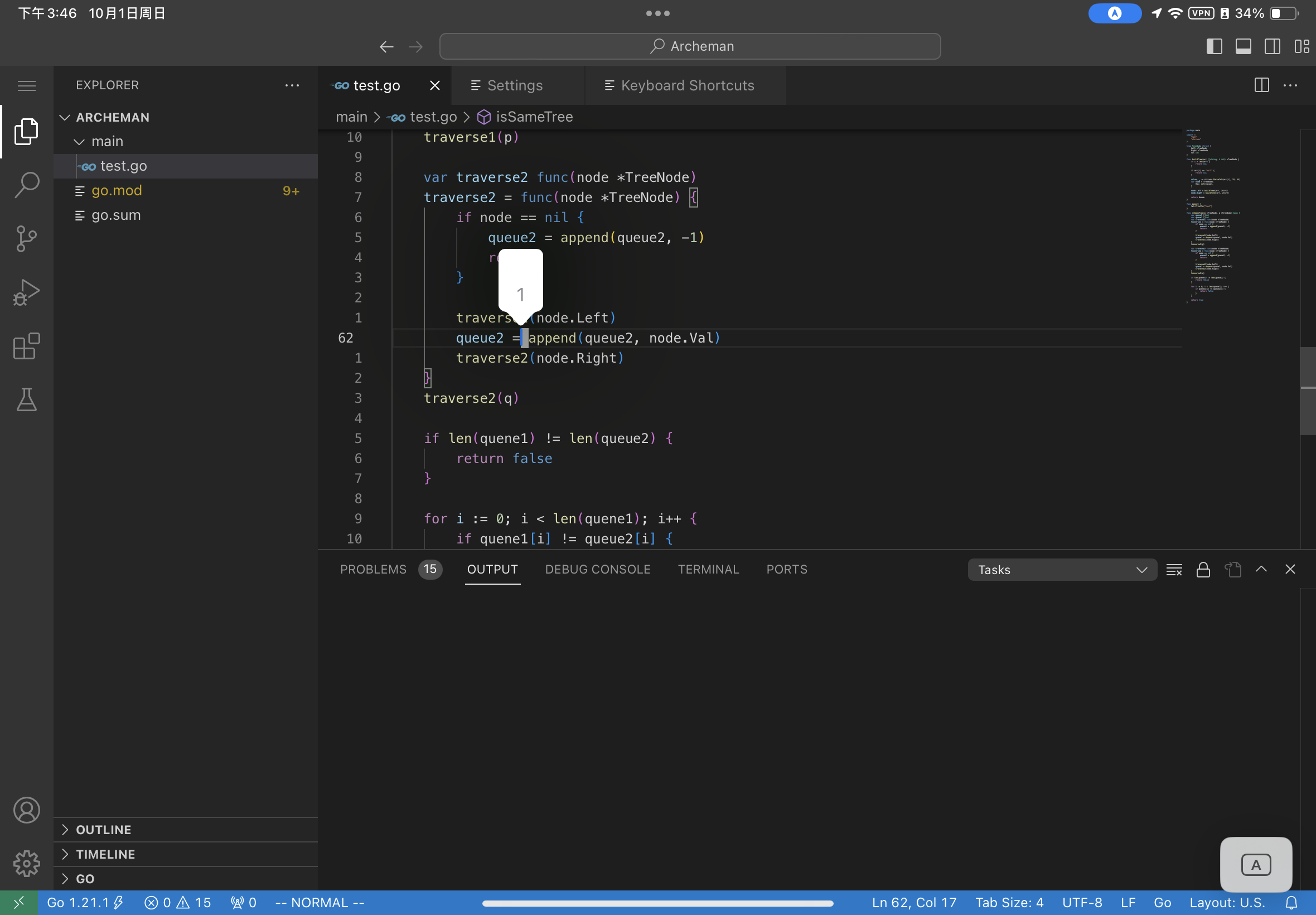
Task: Open the breadcrumb main folder
Action: point(351,117)
